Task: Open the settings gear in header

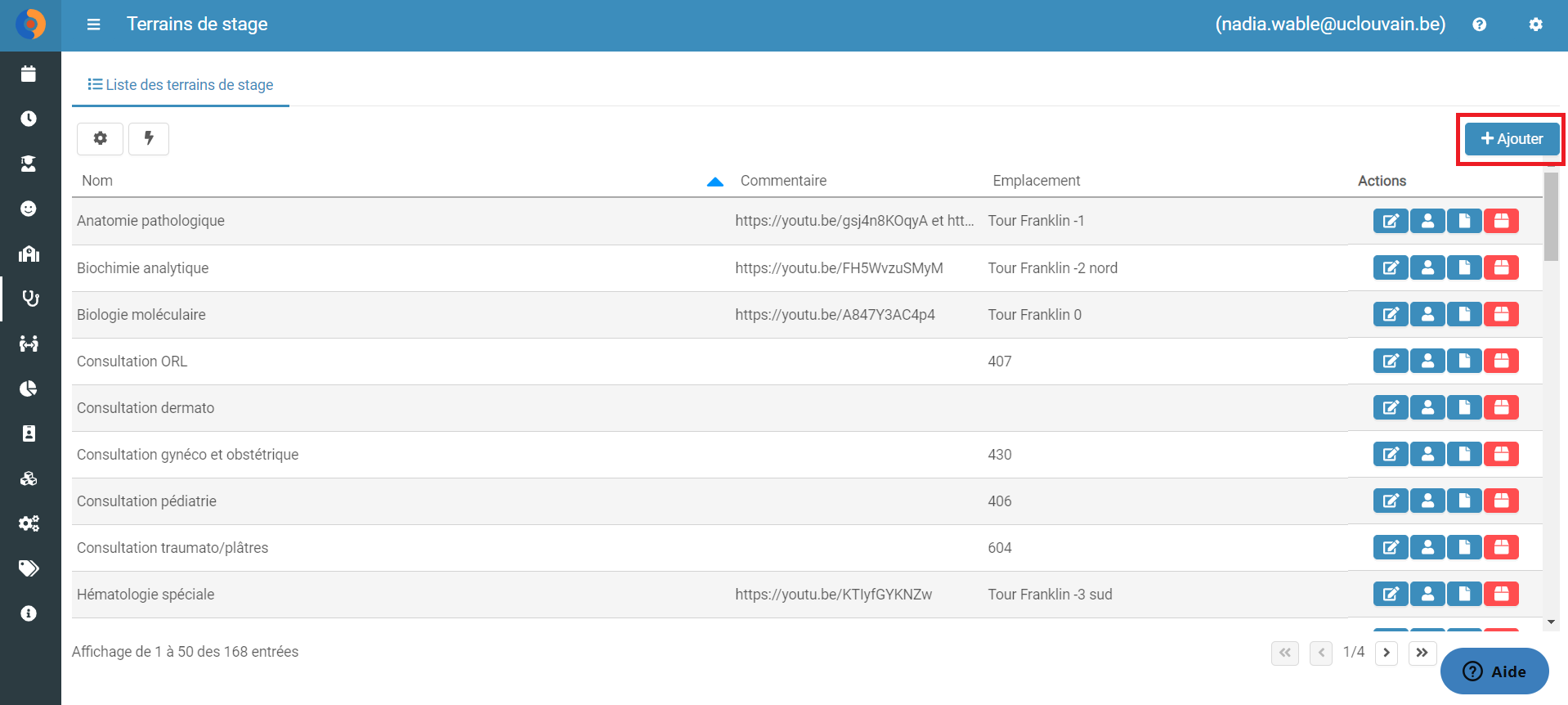Action: pos(1535,25)
